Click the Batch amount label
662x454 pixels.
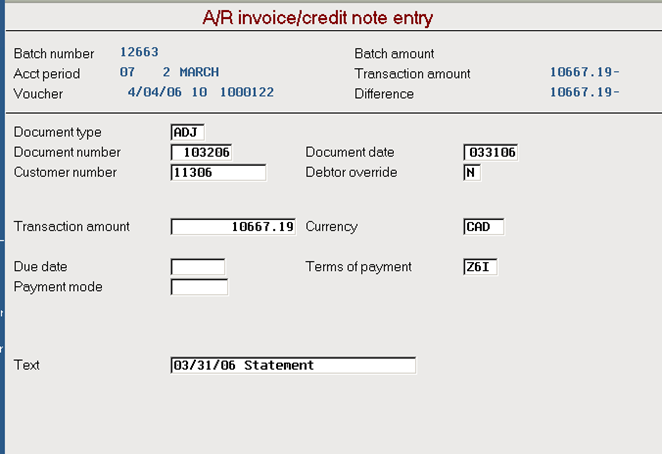click(394, 54)
